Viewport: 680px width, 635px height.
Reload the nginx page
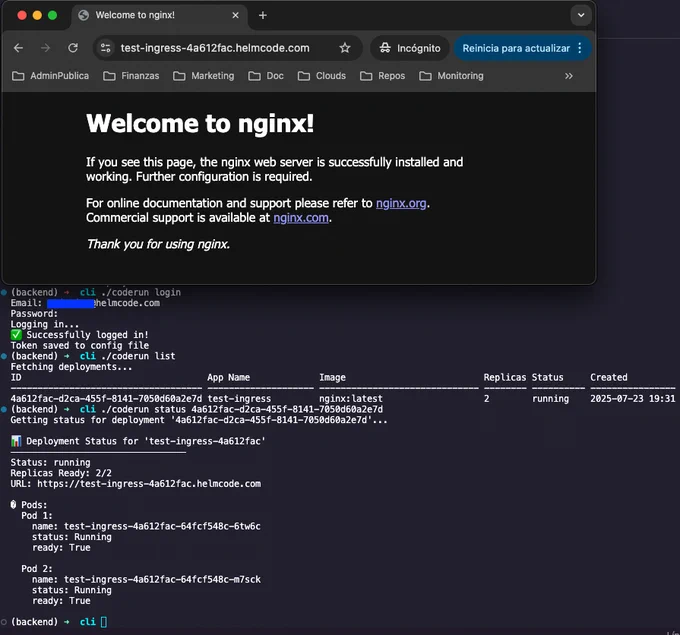coord(73,48)
